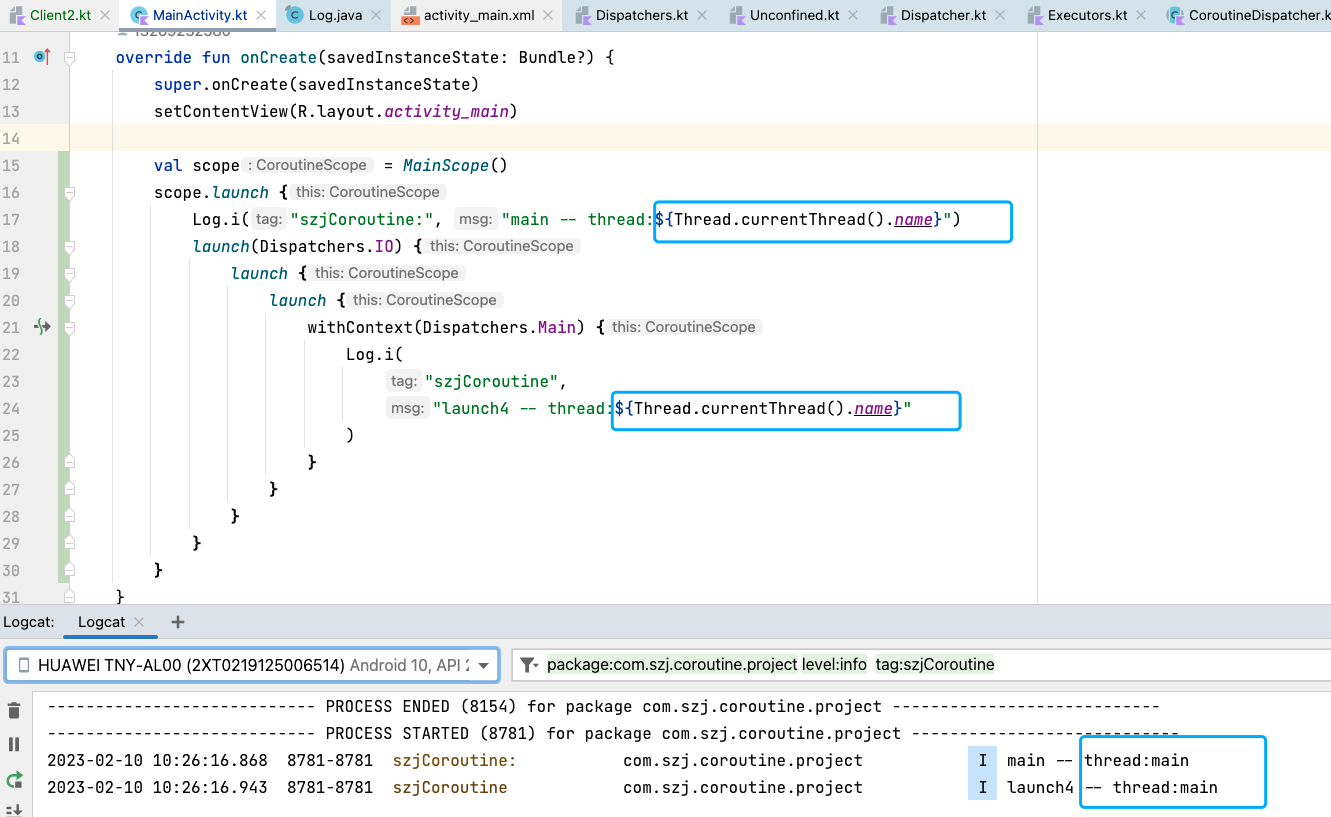Open the HUAWEI TNY-AL00 device dropdown

click(252, 665)
